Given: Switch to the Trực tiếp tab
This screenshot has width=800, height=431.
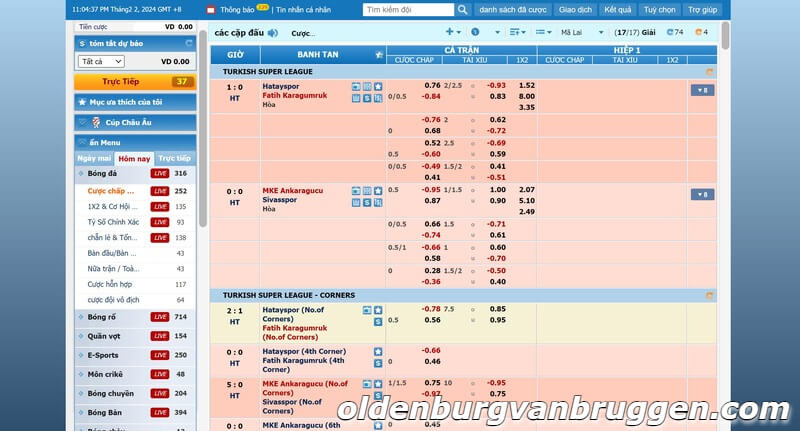Looking at the screenshot, I should (x=174, y=159).
